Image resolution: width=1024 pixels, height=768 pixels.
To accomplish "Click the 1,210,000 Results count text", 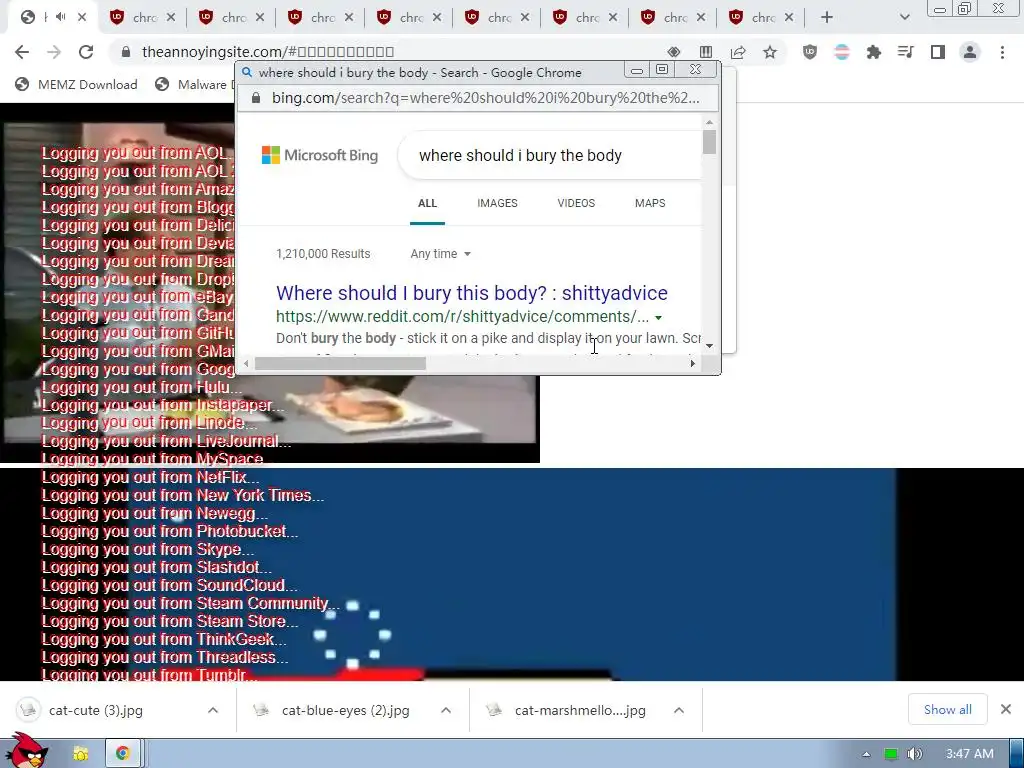I will [x=323, y=254].
